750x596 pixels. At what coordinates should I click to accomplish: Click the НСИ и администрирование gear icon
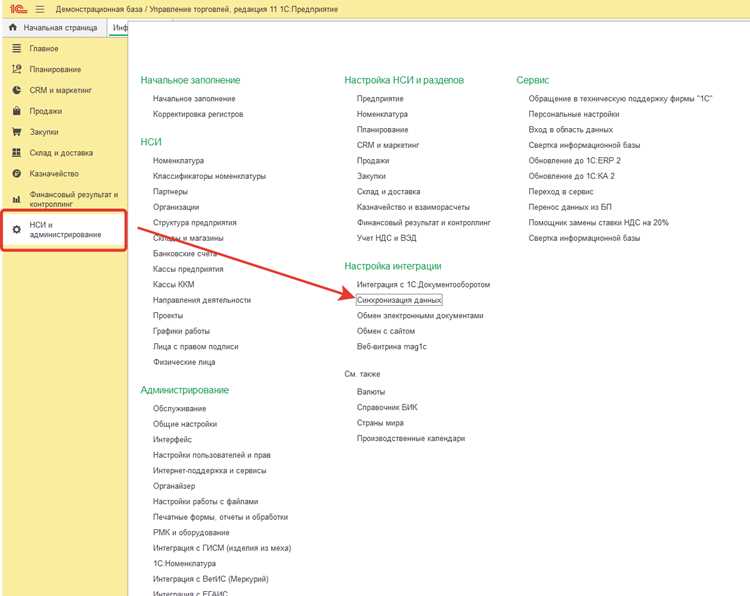pos(17,230)
